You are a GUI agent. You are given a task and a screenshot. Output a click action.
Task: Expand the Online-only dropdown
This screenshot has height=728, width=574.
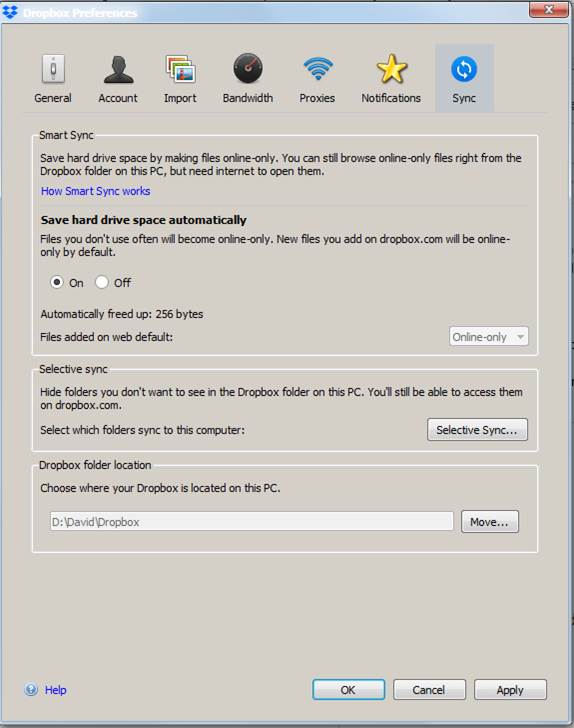tap(489, 337)
